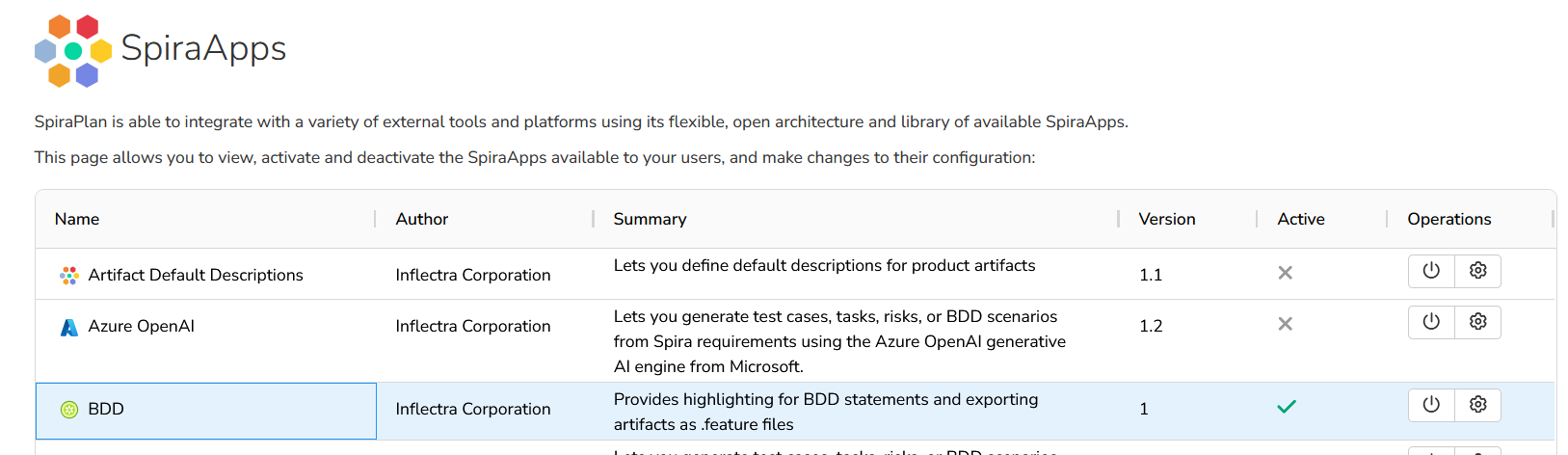The width and height of the screenshot is (1568, 455).
Task: Open settings gear for Artifact Default Descriptions
Action: pos(1477,271)
